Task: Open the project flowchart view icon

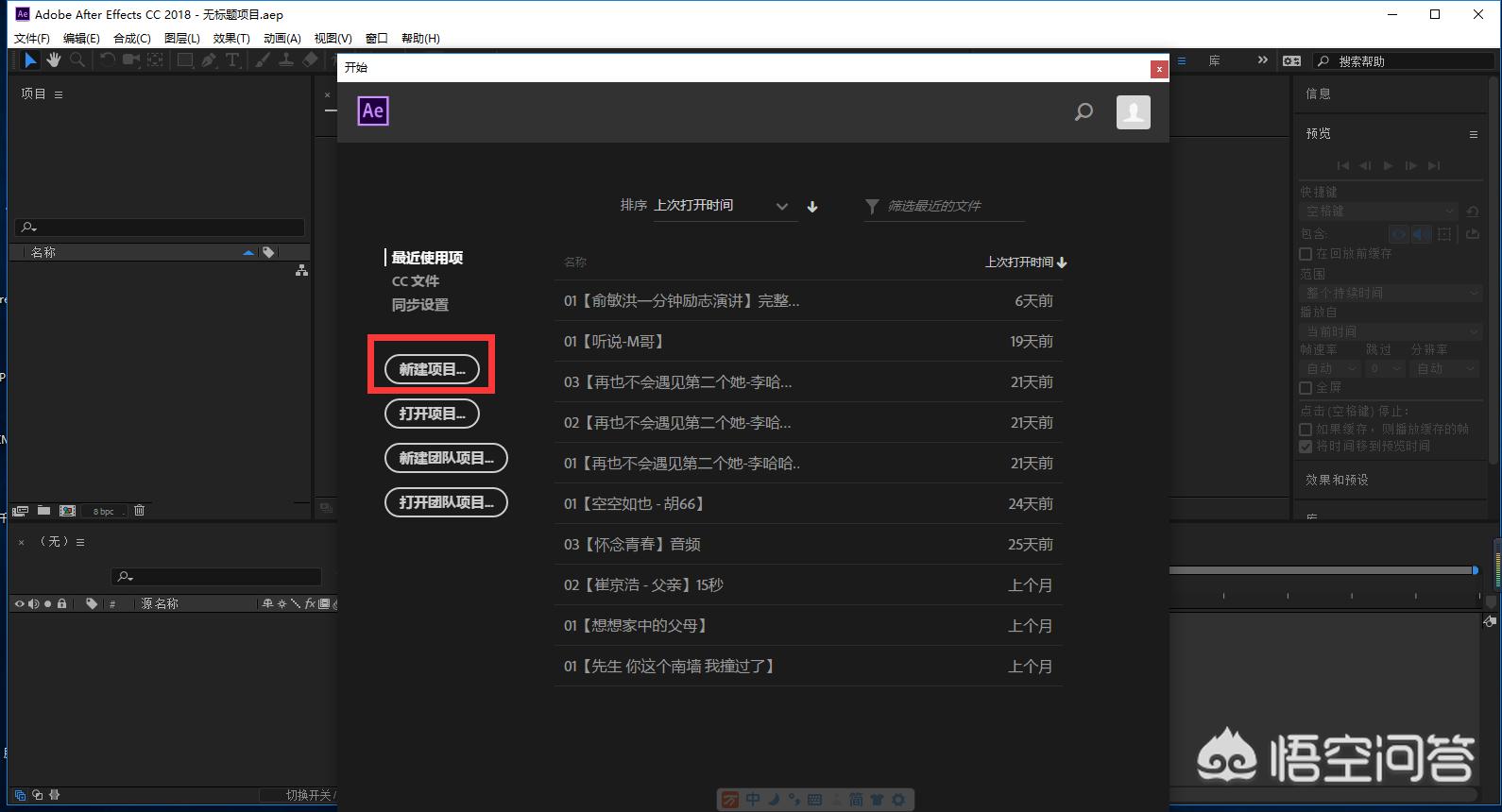Action: point(301,271)
